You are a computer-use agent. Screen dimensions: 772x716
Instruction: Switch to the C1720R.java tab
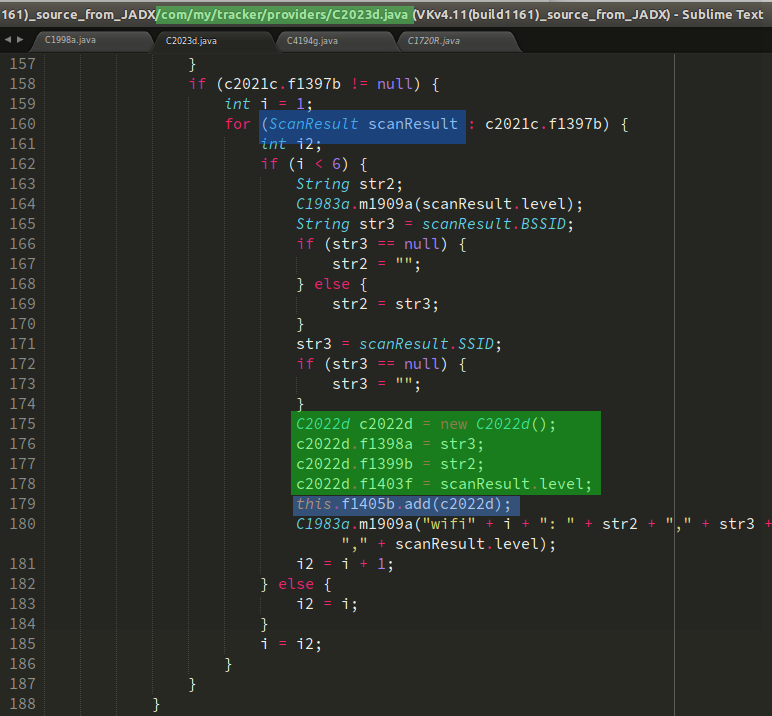(x=434, y=41)
